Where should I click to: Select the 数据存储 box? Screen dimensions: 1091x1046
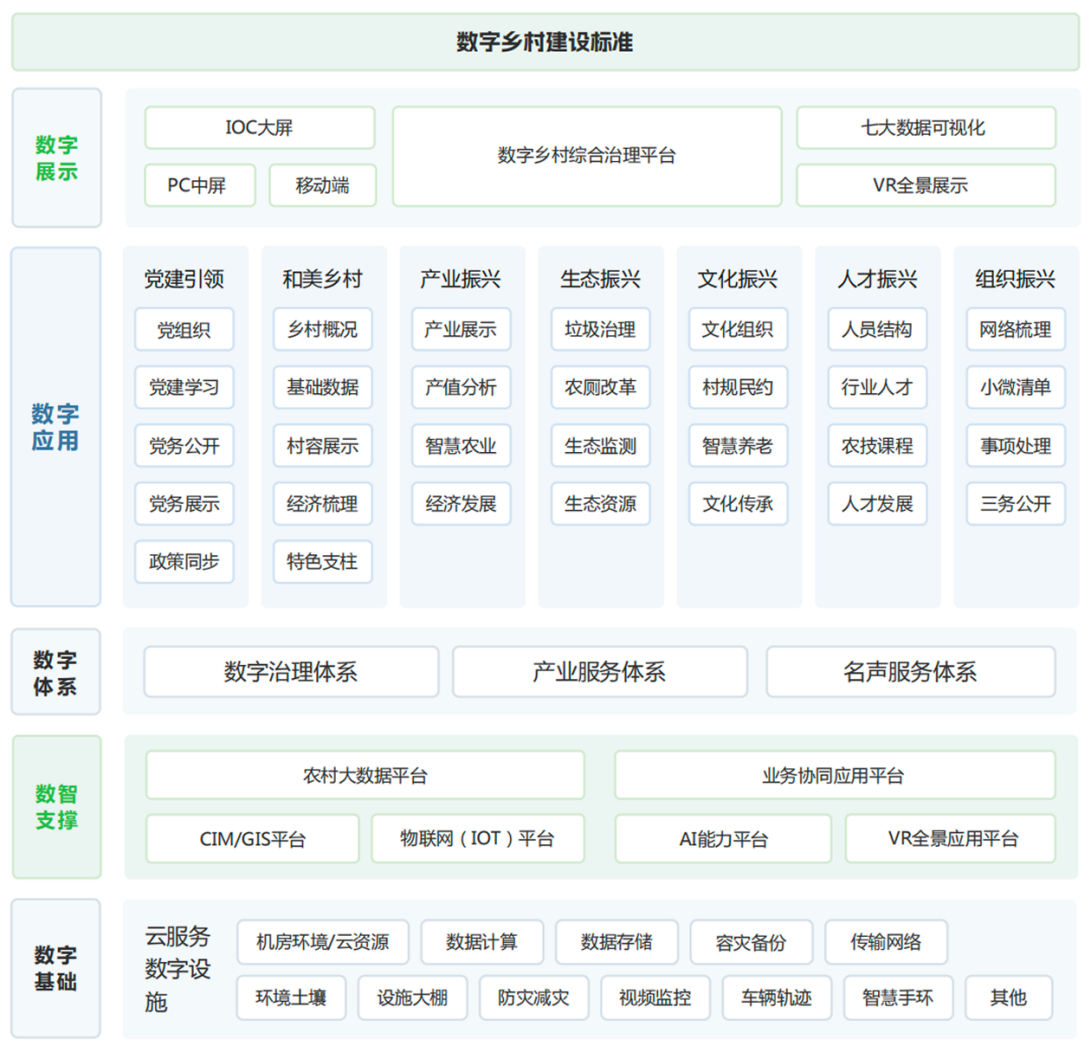616,942
